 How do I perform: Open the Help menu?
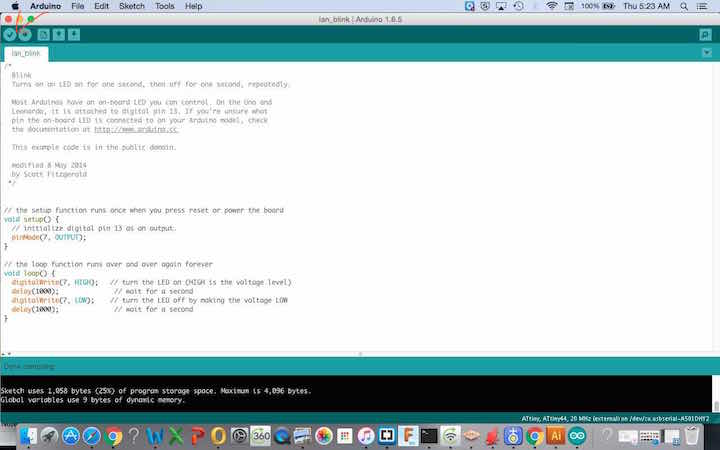coord(193,6)
